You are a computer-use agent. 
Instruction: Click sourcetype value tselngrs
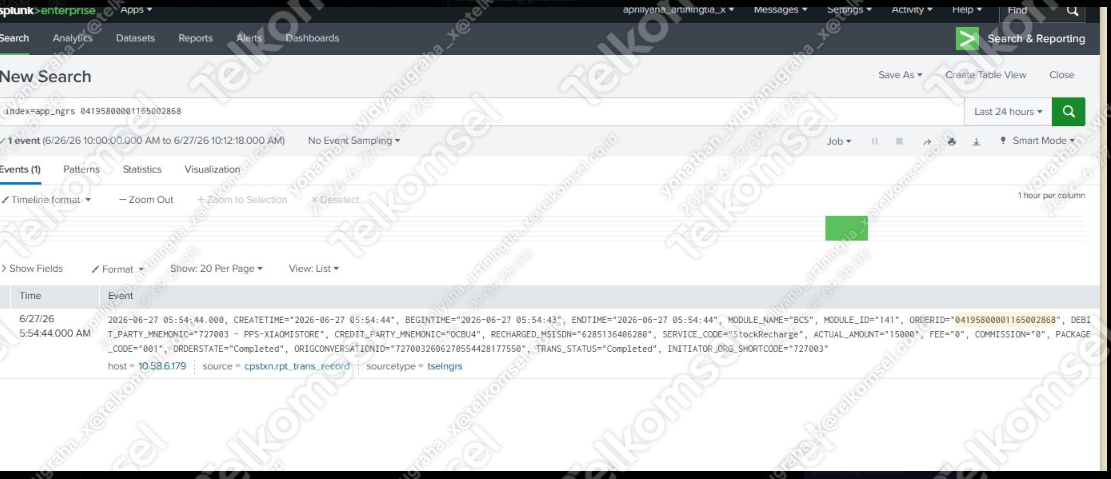445,366
